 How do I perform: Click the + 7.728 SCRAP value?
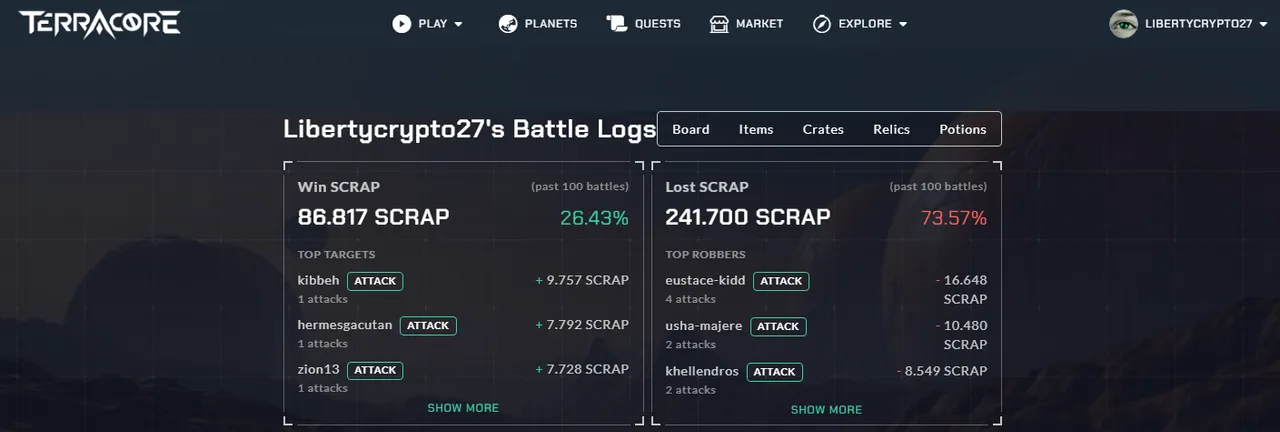[582, 370]
